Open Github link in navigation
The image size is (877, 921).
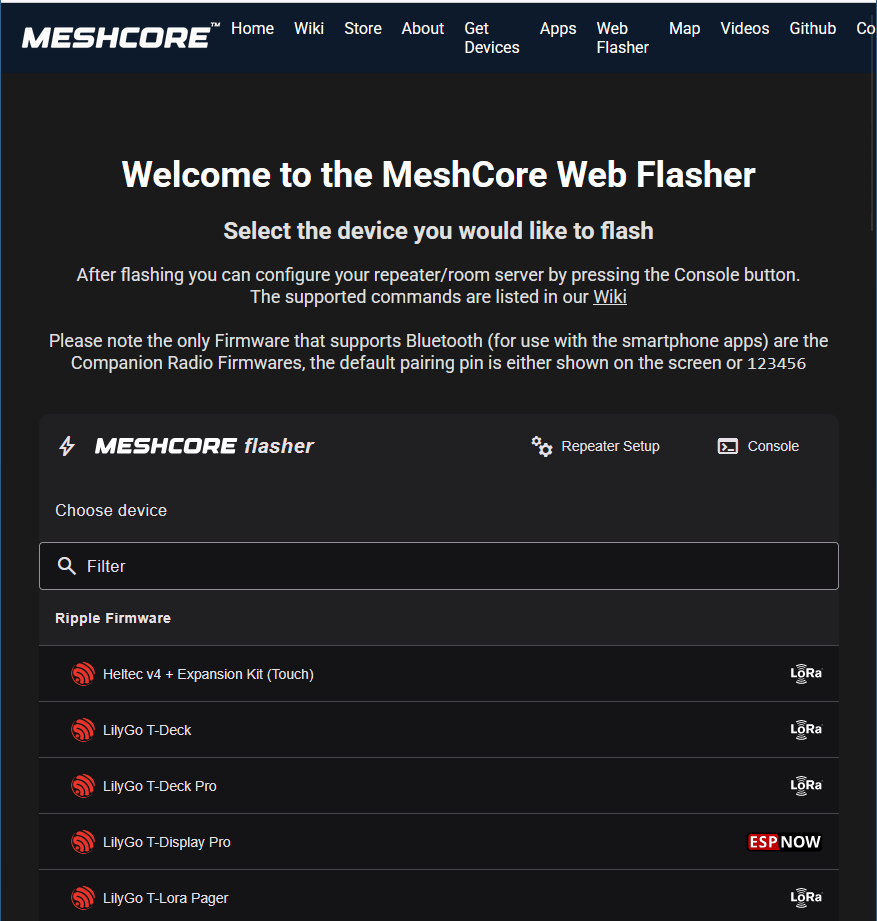click(812, 28)
